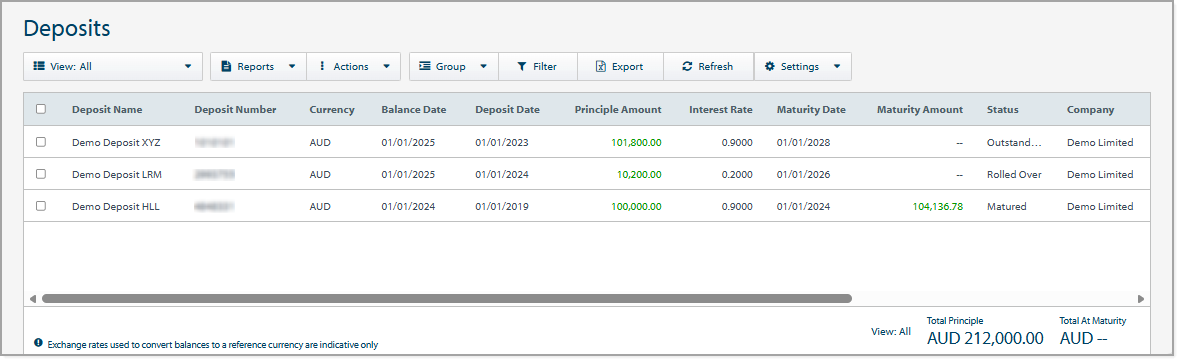This screenshot has height=362, width=1180.
Task: Click the Settings gear icon
Action: click(x=770, y=66)
